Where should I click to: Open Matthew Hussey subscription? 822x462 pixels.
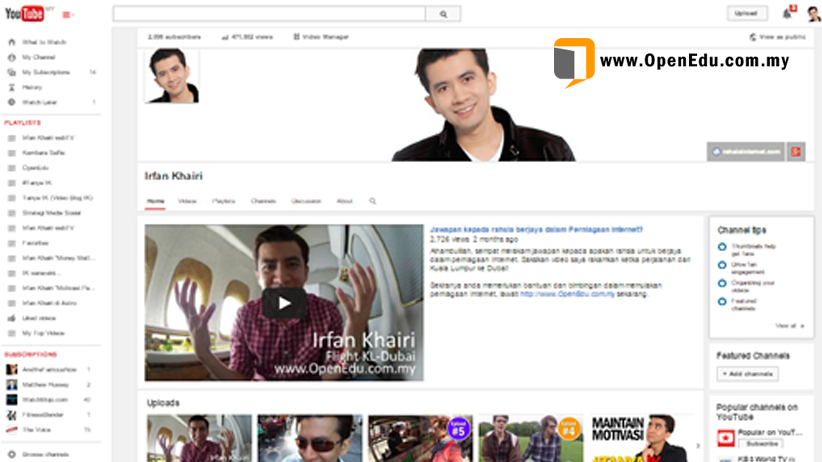click(x=45, y=384)
